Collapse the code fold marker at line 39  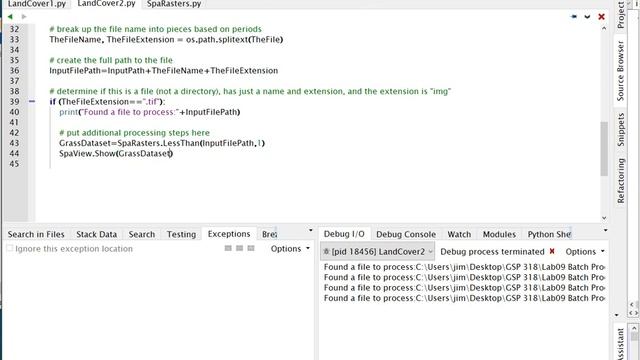(32, 101)
